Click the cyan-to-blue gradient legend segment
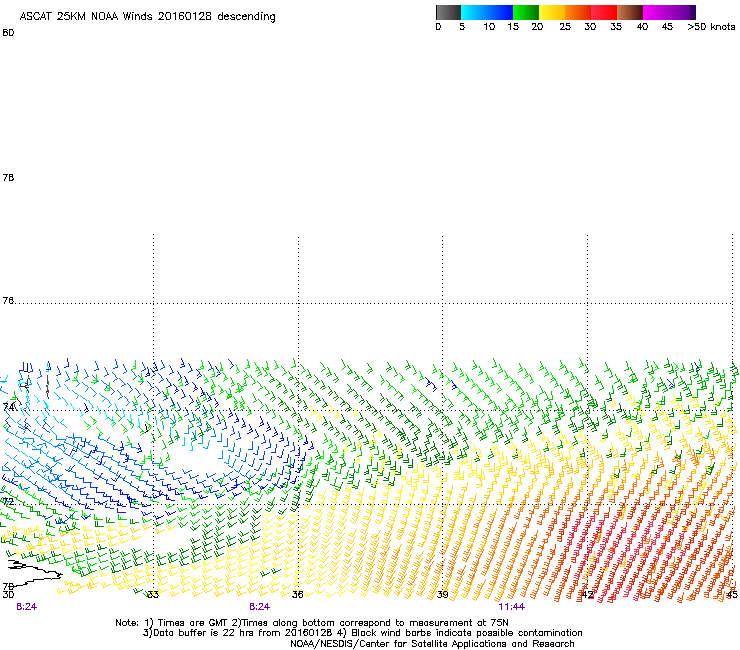This screenshot has height=650, width=740. point(487,12)
